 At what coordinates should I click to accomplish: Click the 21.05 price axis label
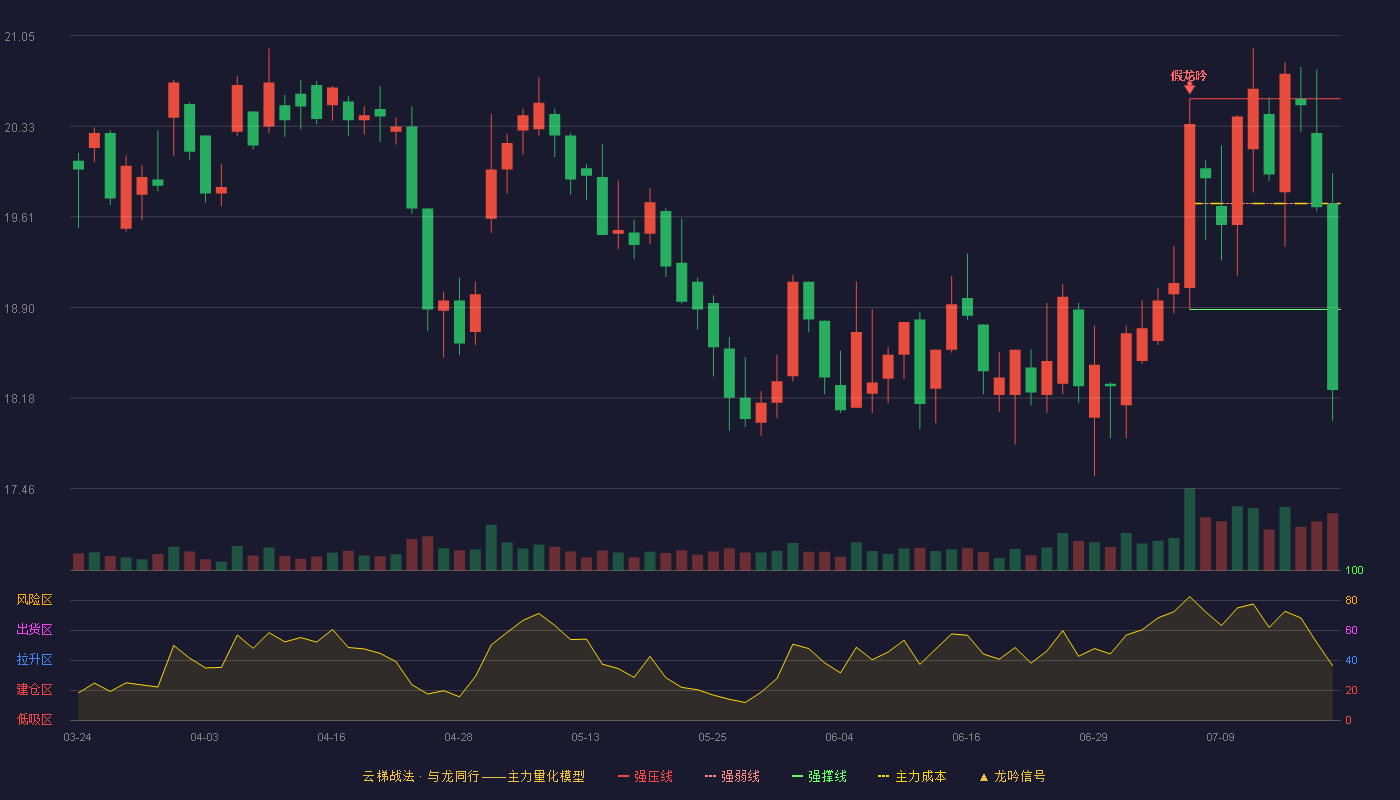(x=19, y=37)
